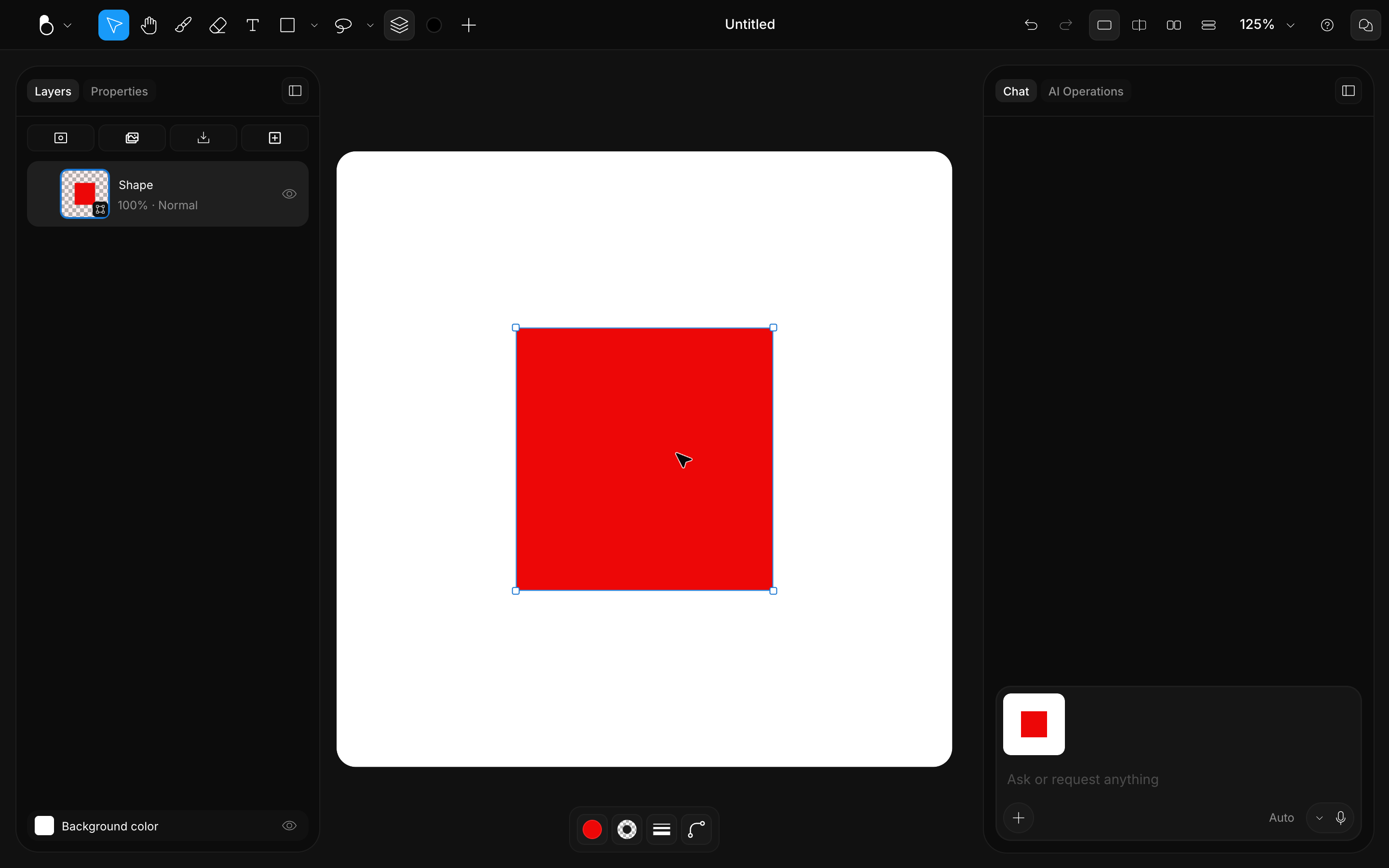Toggle the chat panel icon in top bar
Viewport: 1389px width, 868px height.
click(1365, 25)
